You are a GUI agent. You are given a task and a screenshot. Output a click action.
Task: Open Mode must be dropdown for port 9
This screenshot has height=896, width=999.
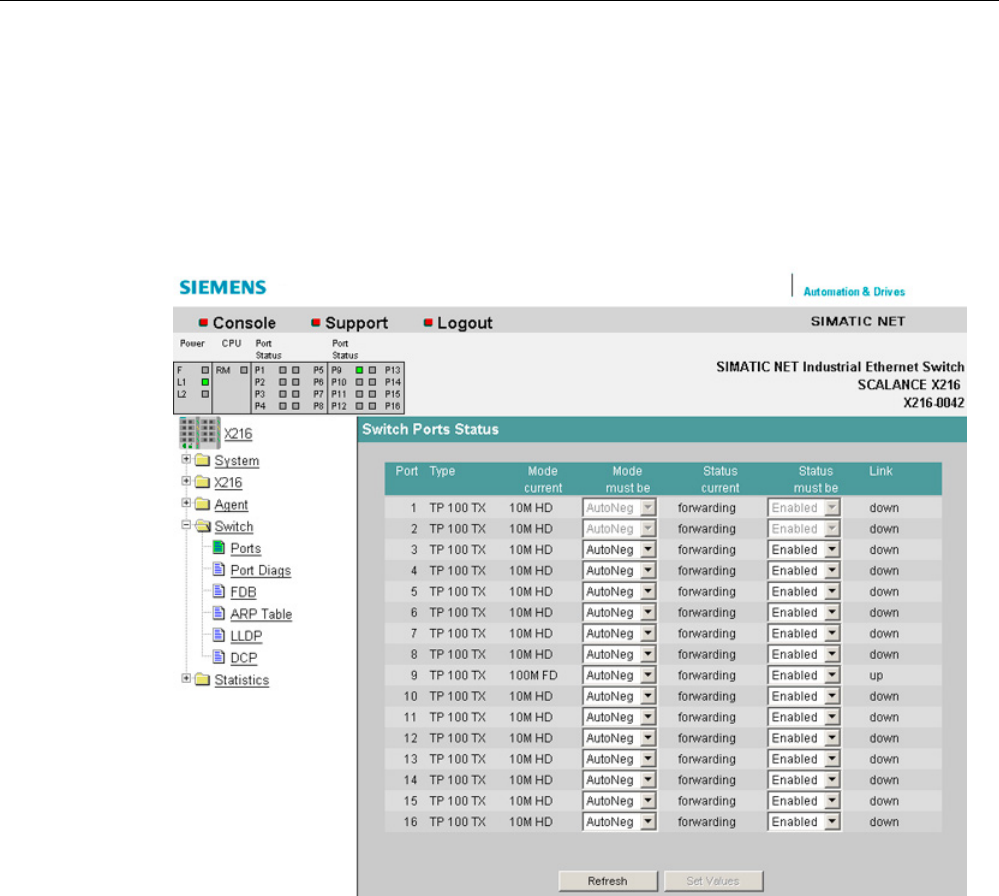619,675
